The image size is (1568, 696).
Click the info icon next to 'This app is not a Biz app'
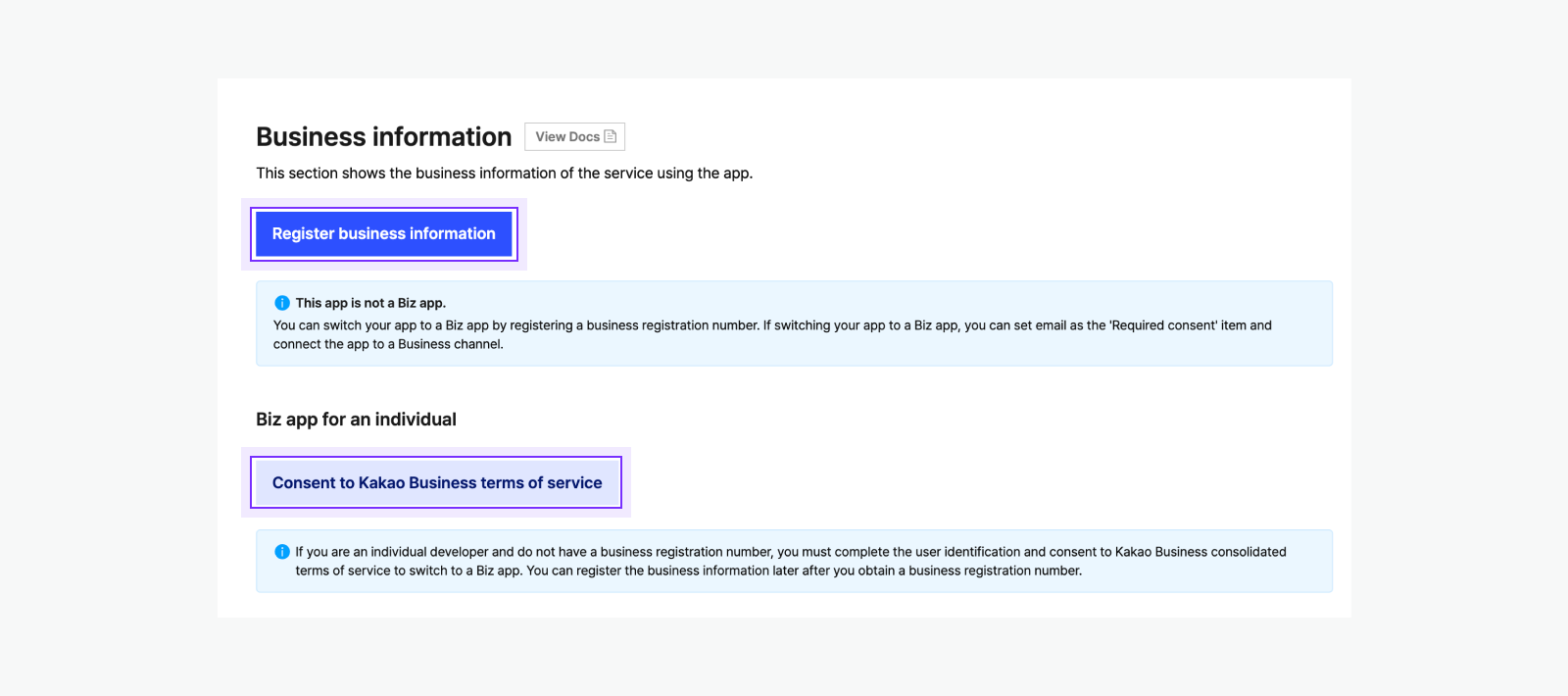click(282, 303)
